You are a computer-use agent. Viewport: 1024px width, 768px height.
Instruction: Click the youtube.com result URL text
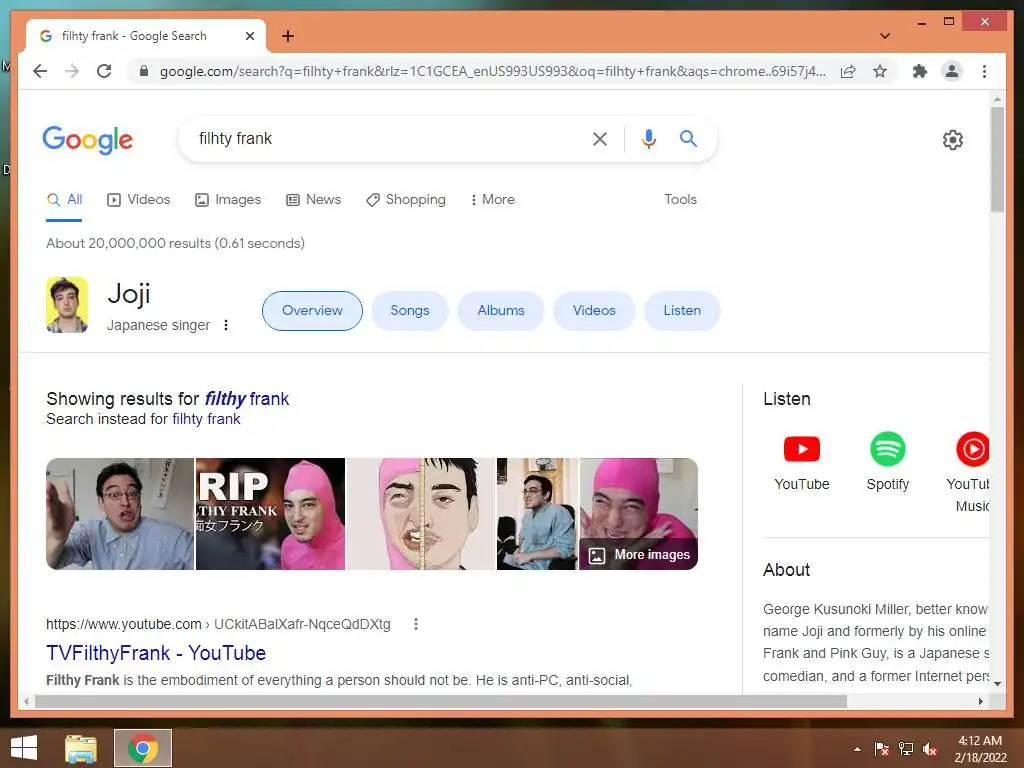[218, 624]
